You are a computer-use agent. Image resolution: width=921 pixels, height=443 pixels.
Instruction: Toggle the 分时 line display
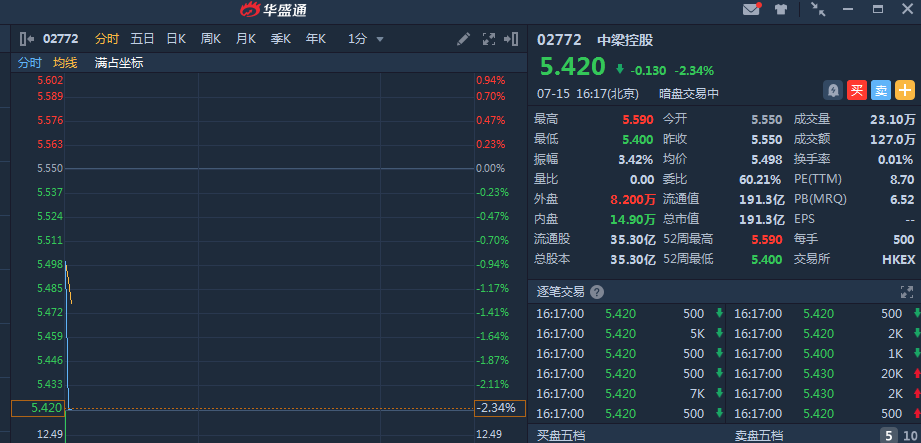tap(29, 62)
